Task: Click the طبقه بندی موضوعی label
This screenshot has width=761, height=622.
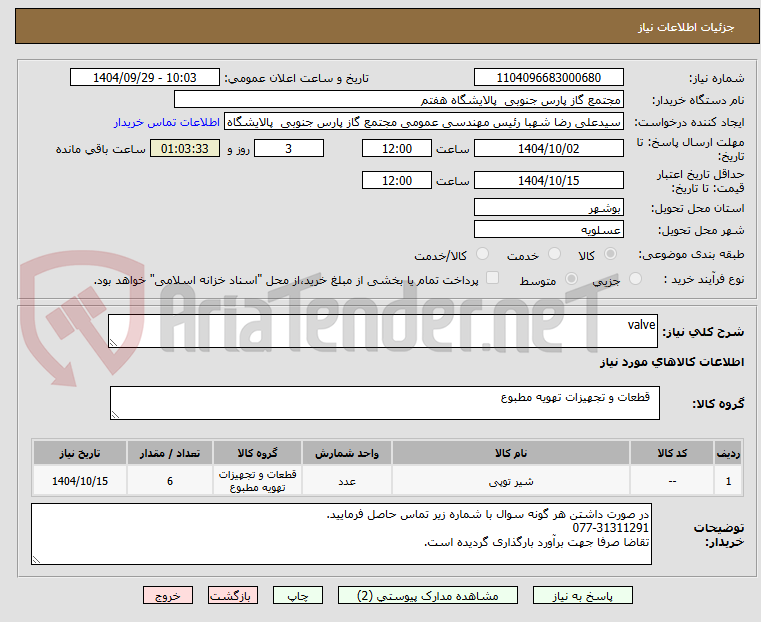Action: click(691, 254)
